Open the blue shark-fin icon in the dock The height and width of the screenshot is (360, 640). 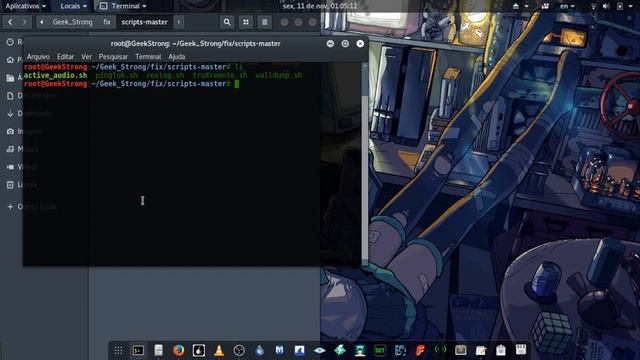click(299, 350)
